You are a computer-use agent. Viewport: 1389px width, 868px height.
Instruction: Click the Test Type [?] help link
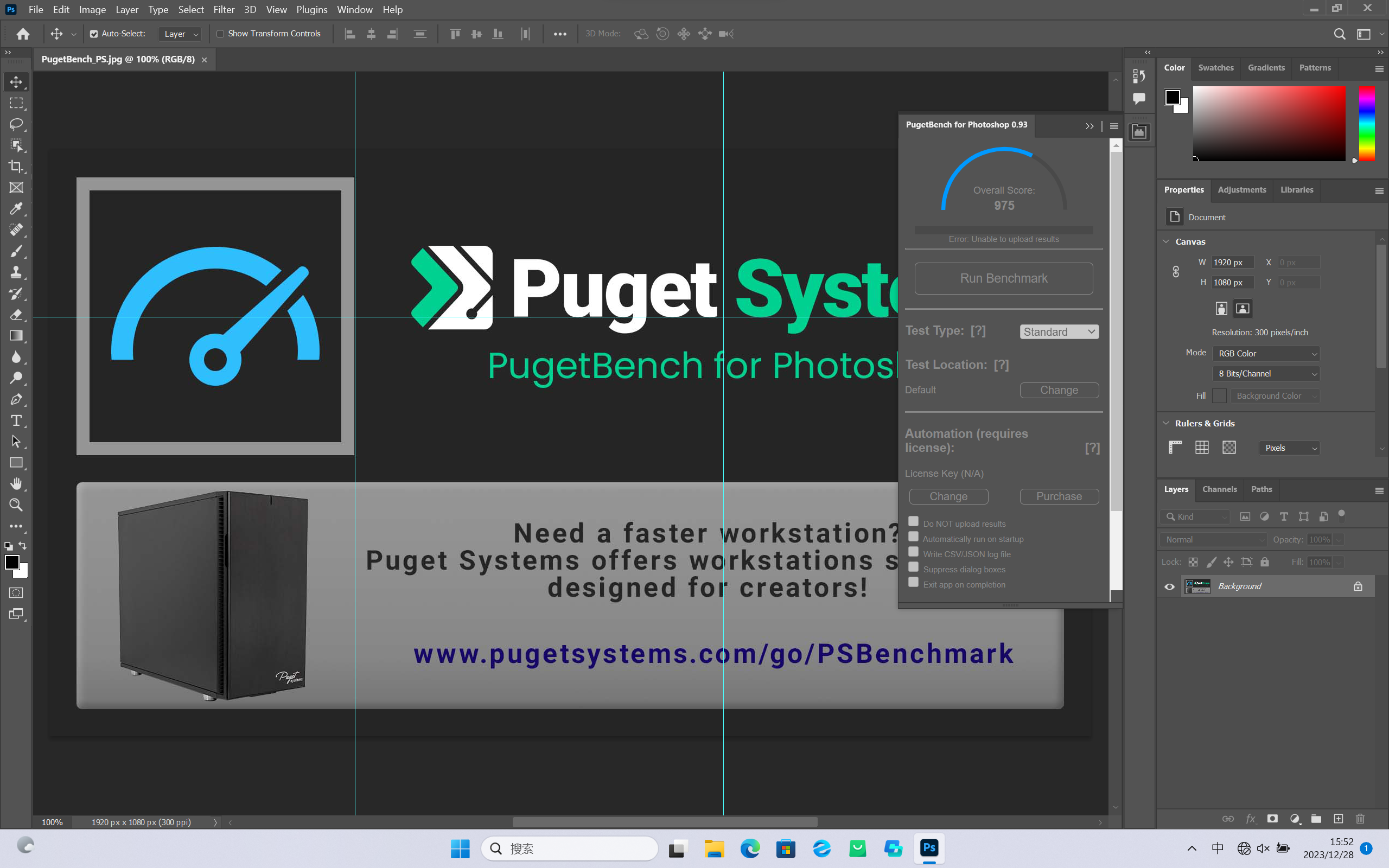[x=978, y=331]
